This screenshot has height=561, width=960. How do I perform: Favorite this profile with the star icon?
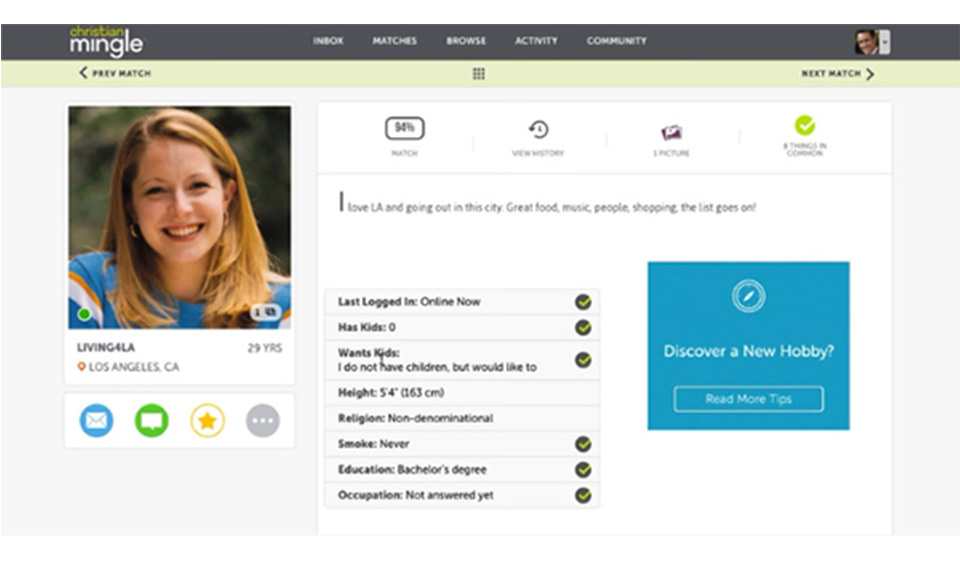click(x=208, y=421)
